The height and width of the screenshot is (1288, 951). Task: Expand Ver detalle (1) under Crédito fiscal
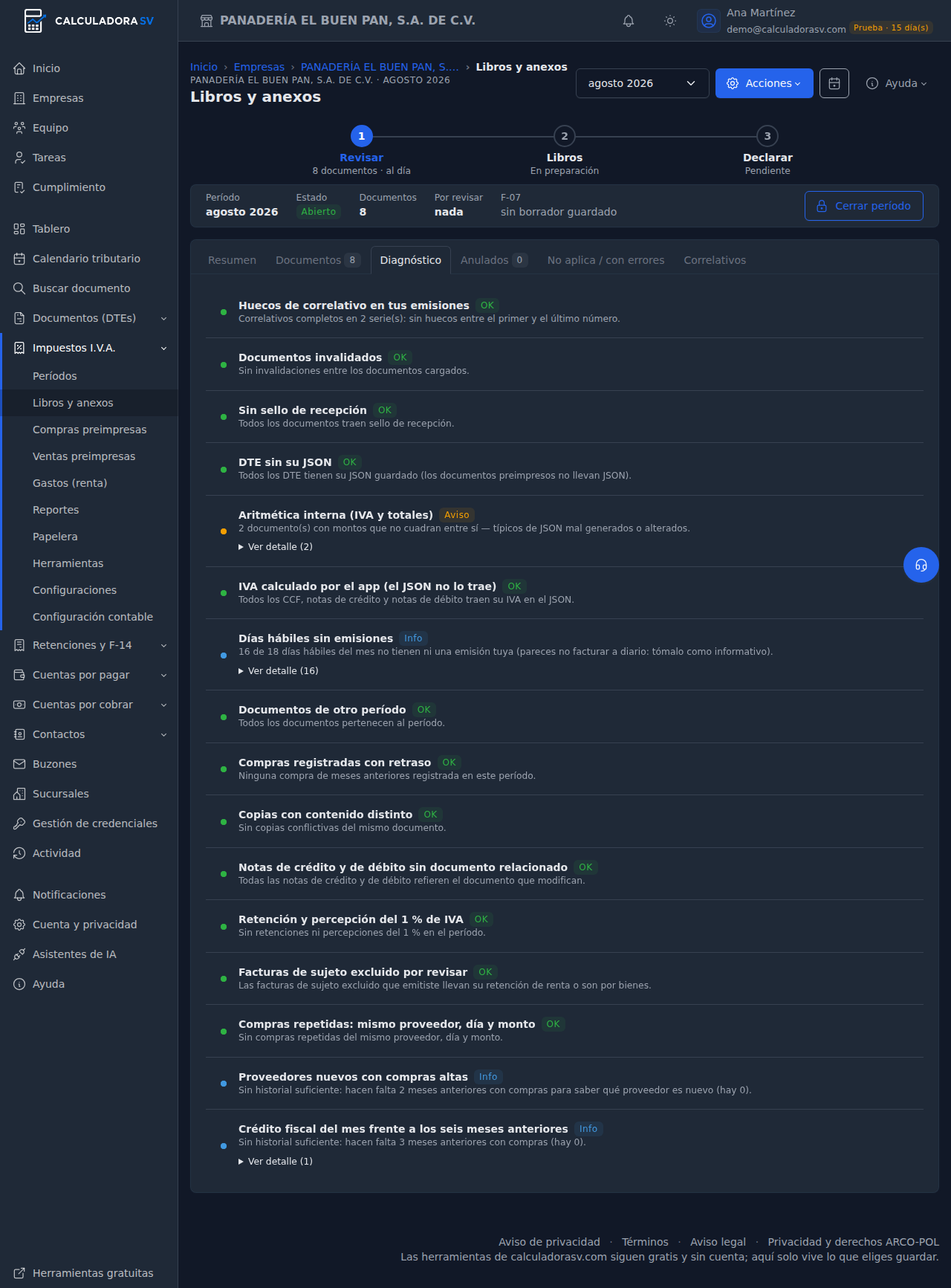click(x=276, y=1162)
